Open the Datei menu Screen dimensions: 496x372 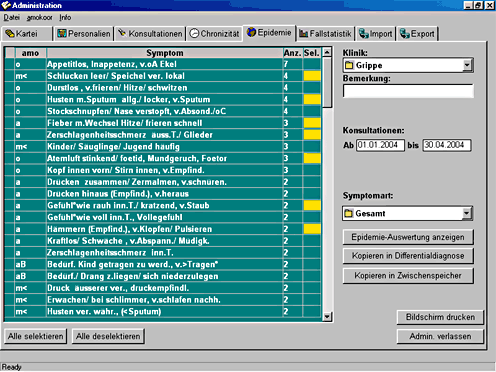pos(11,17)
